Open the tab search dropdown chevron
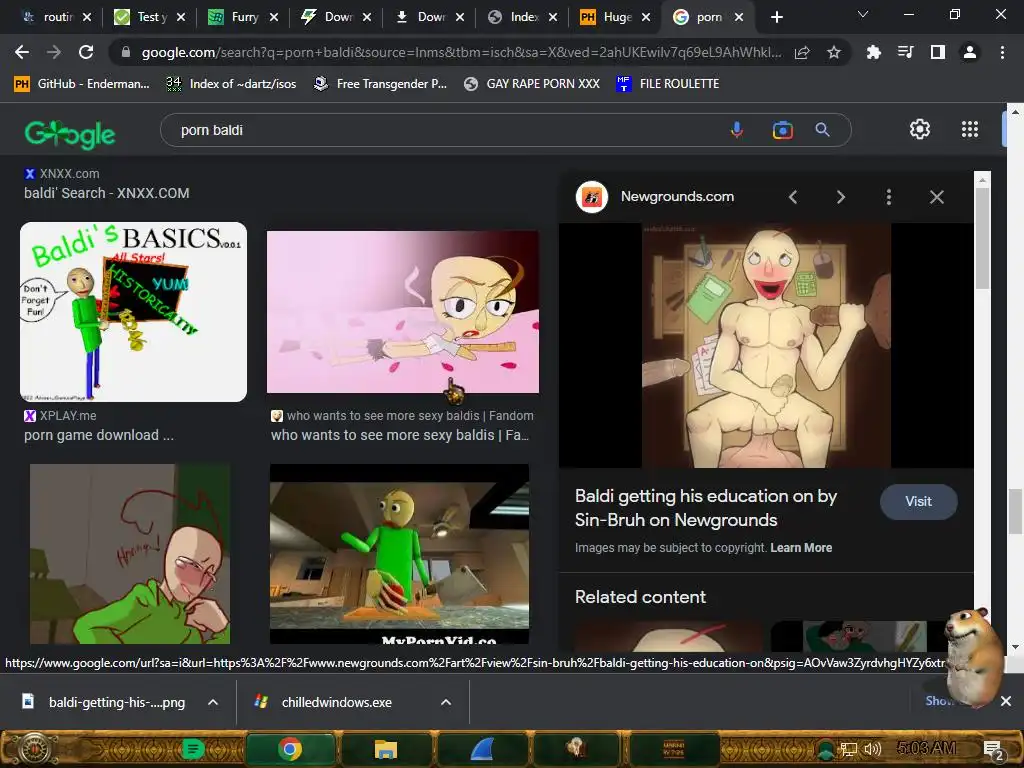Screen dimensions: 1024x768 pyautogui.click(x=863, y=14)
